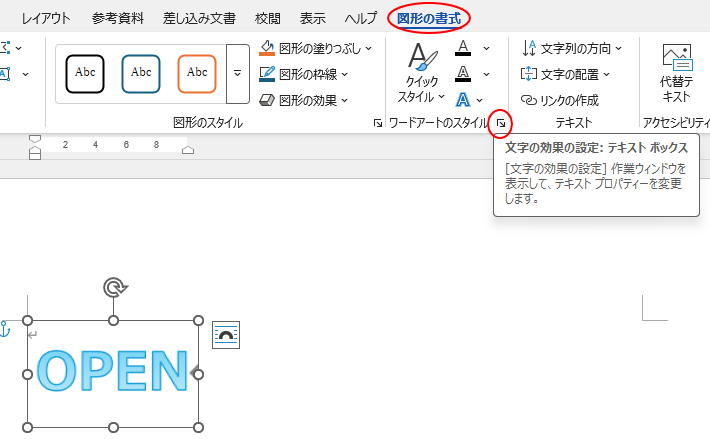Click the 図形の効果 icon

pyautogui.click(x=267, y=100)
